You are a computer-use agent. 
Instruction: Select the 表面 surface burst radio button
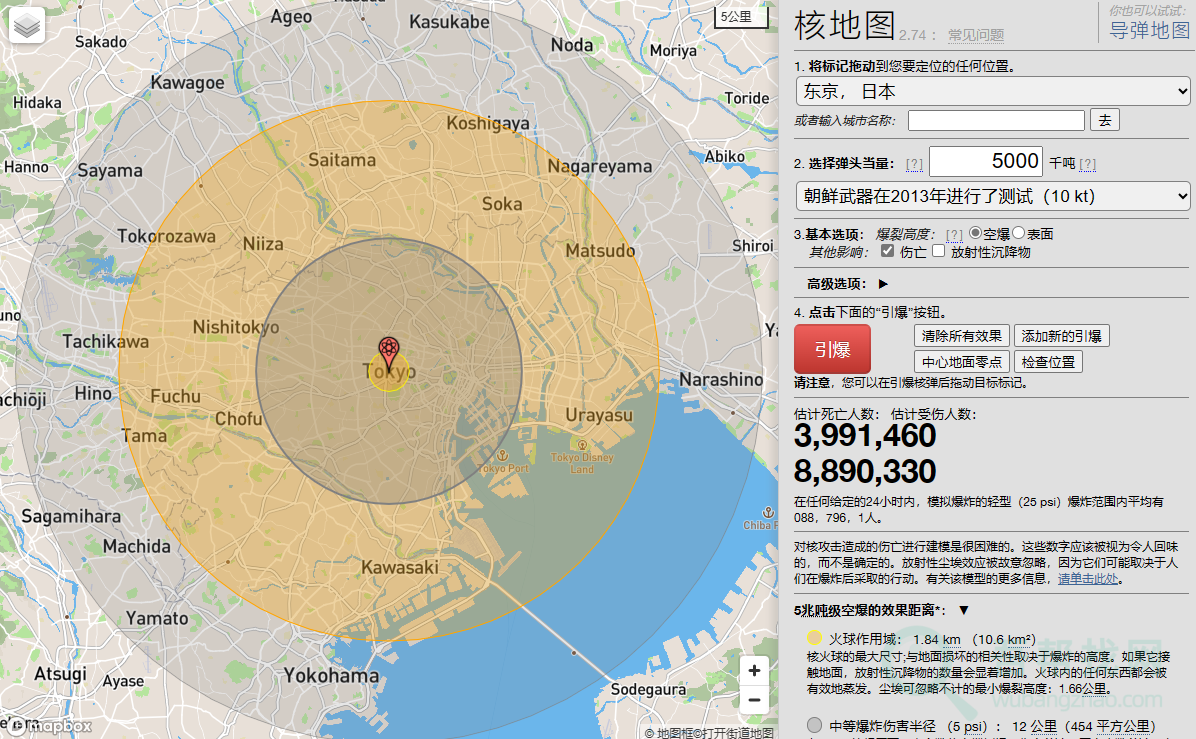[x=1019, y=233]
